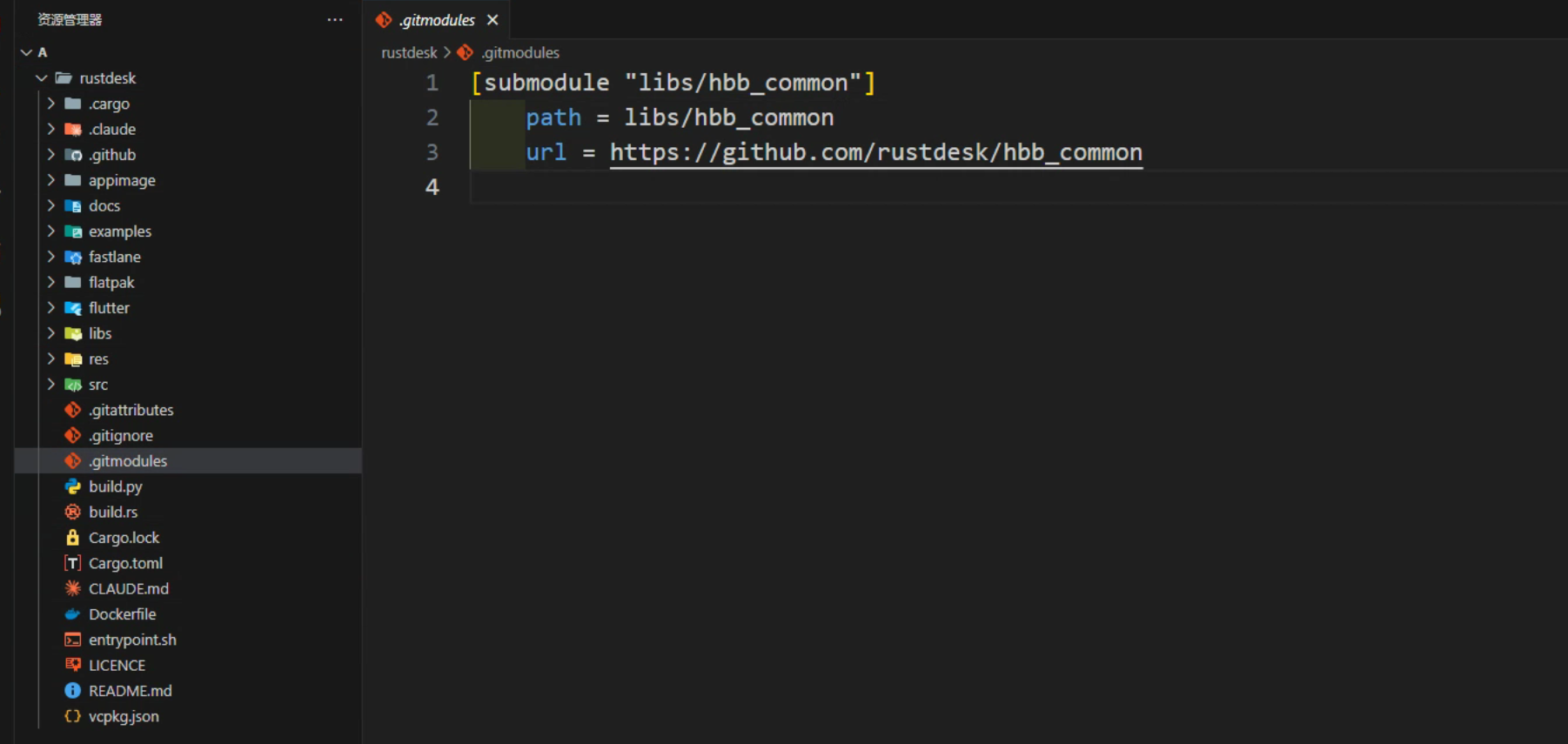Select the .gitignore file in explorer

pyautogui.click(x=121, y=436)
